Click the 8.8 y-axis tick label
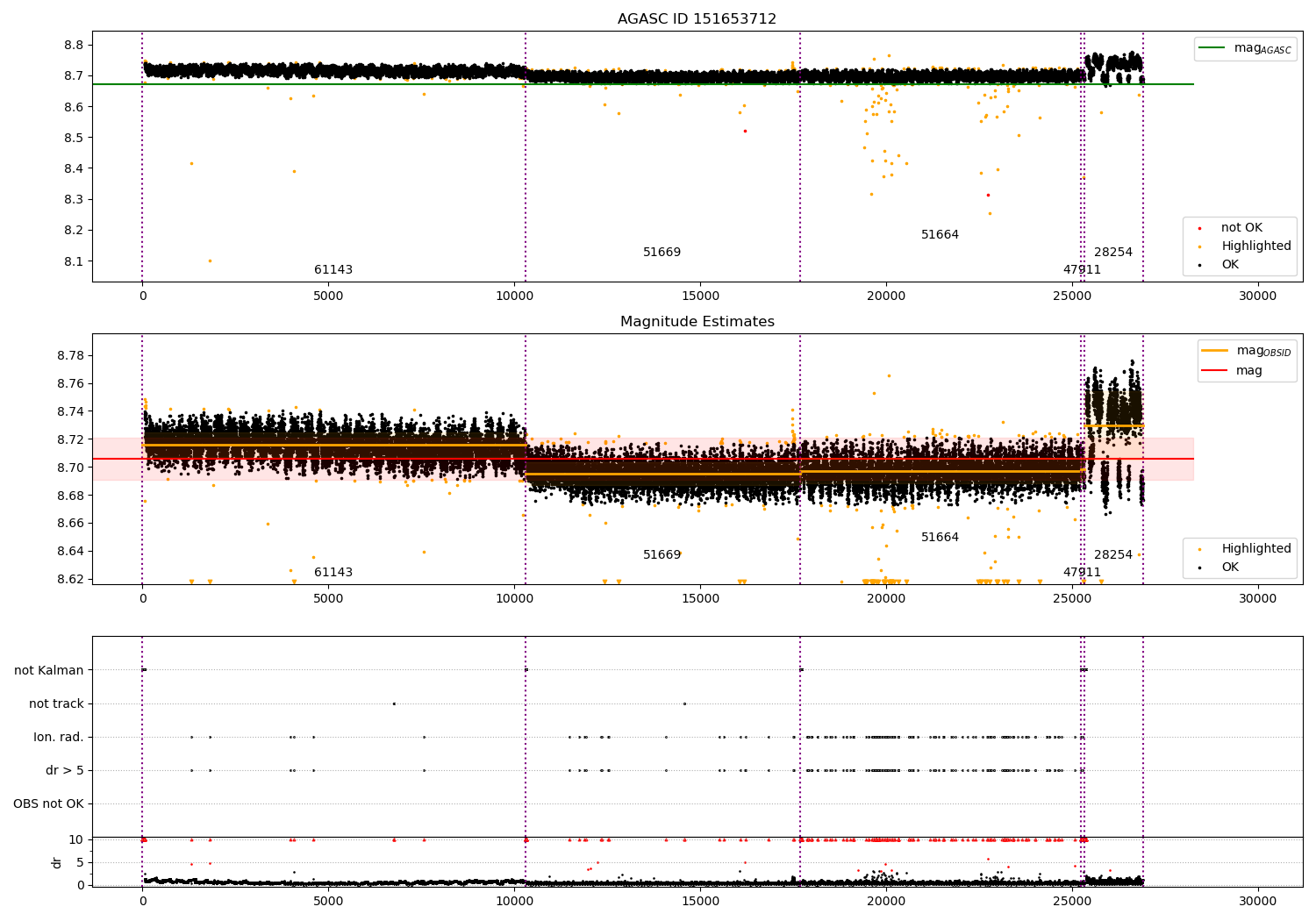The width and height of the screenshot is (1316, 921). [x=74, y=46]
